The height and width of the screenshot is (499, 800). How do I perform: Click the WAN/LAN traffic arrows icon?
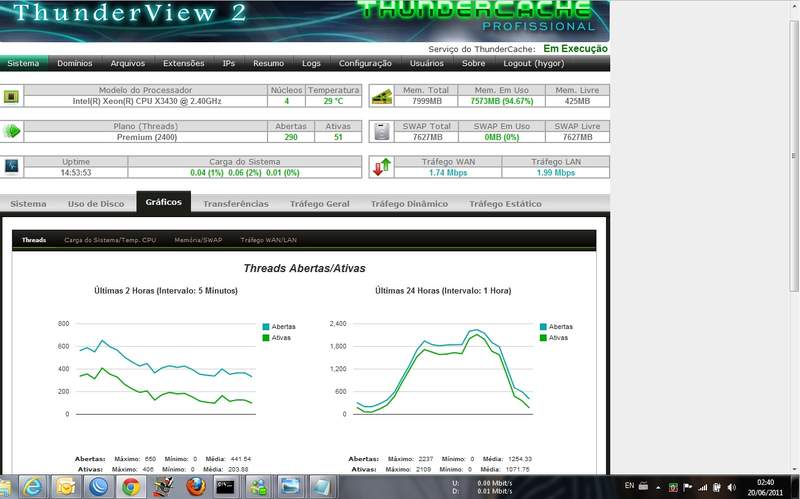(x=381, y=167)
